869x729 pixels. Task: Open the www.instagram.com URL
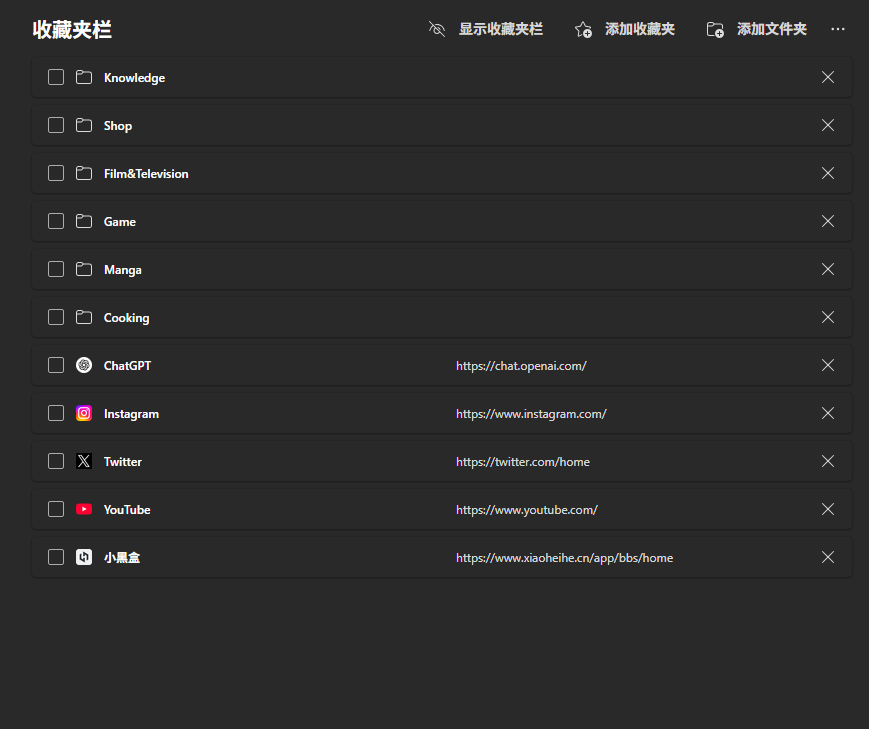(x=531, y=414)
